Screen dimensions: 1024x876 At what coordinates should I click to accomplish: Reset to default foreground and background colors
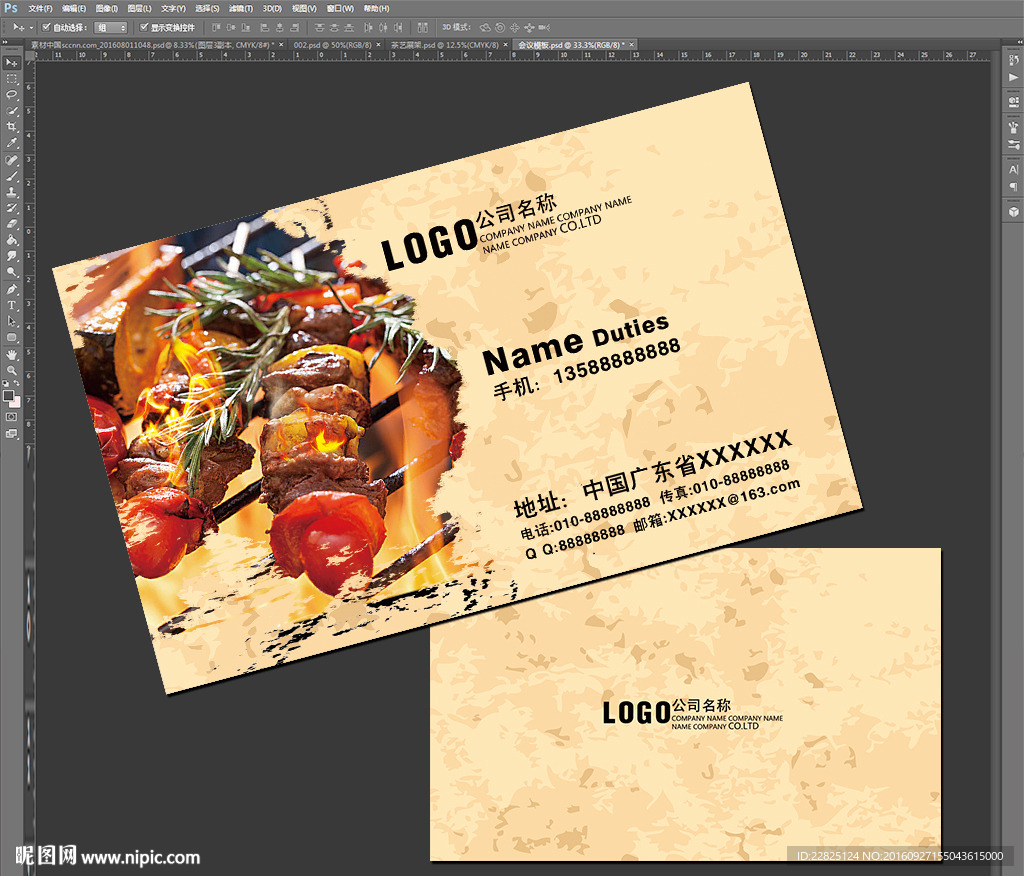point(6,383)
